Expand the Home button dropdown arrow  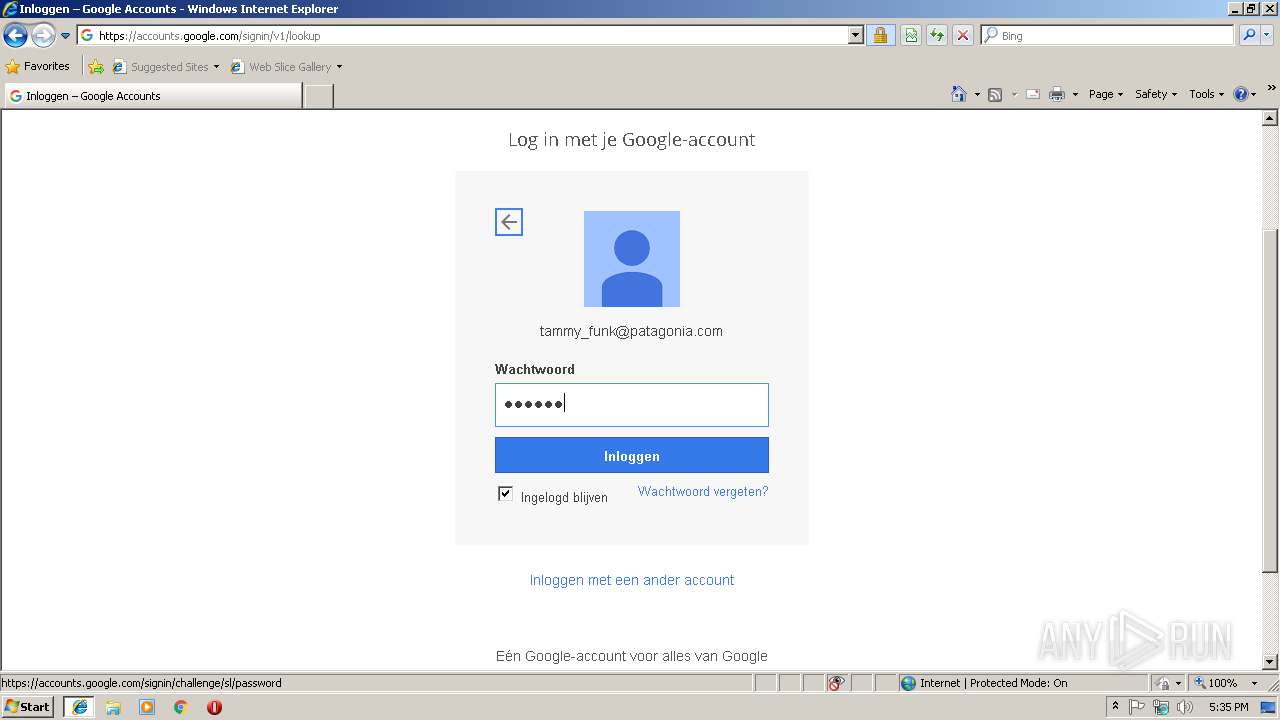[x=977, y=94]
